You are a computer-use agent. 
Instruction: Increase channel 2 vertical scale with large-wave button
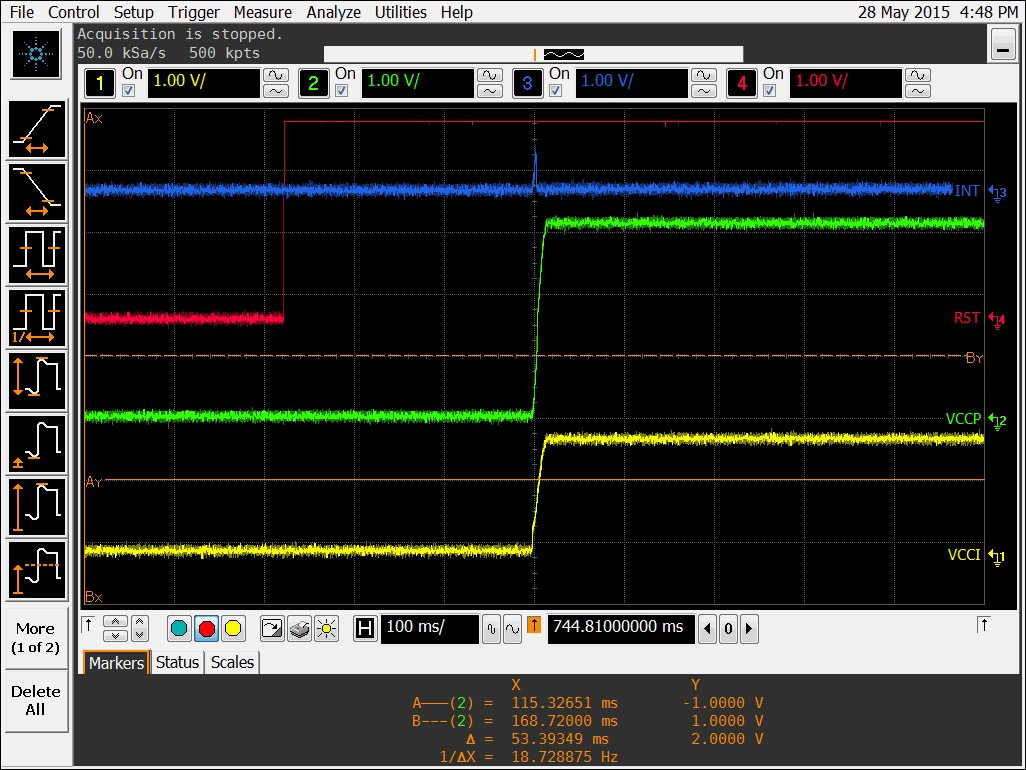click(x=490, y=75)
